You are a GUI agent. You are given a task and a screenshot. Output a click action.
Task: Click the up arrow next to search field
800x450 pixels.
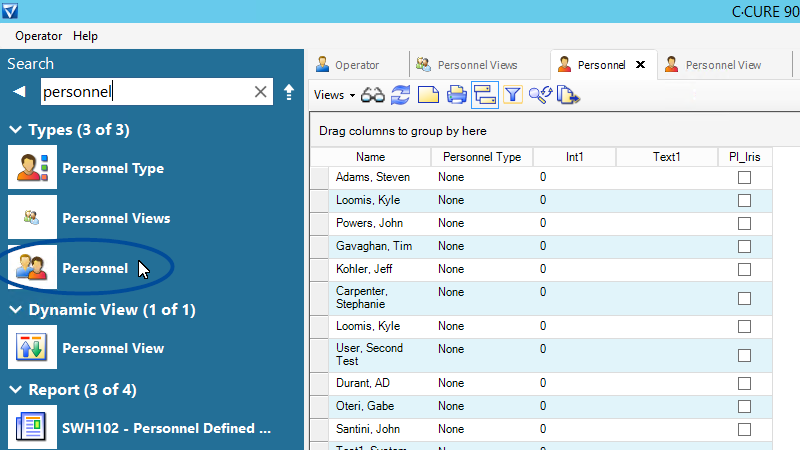click(289, 92)
